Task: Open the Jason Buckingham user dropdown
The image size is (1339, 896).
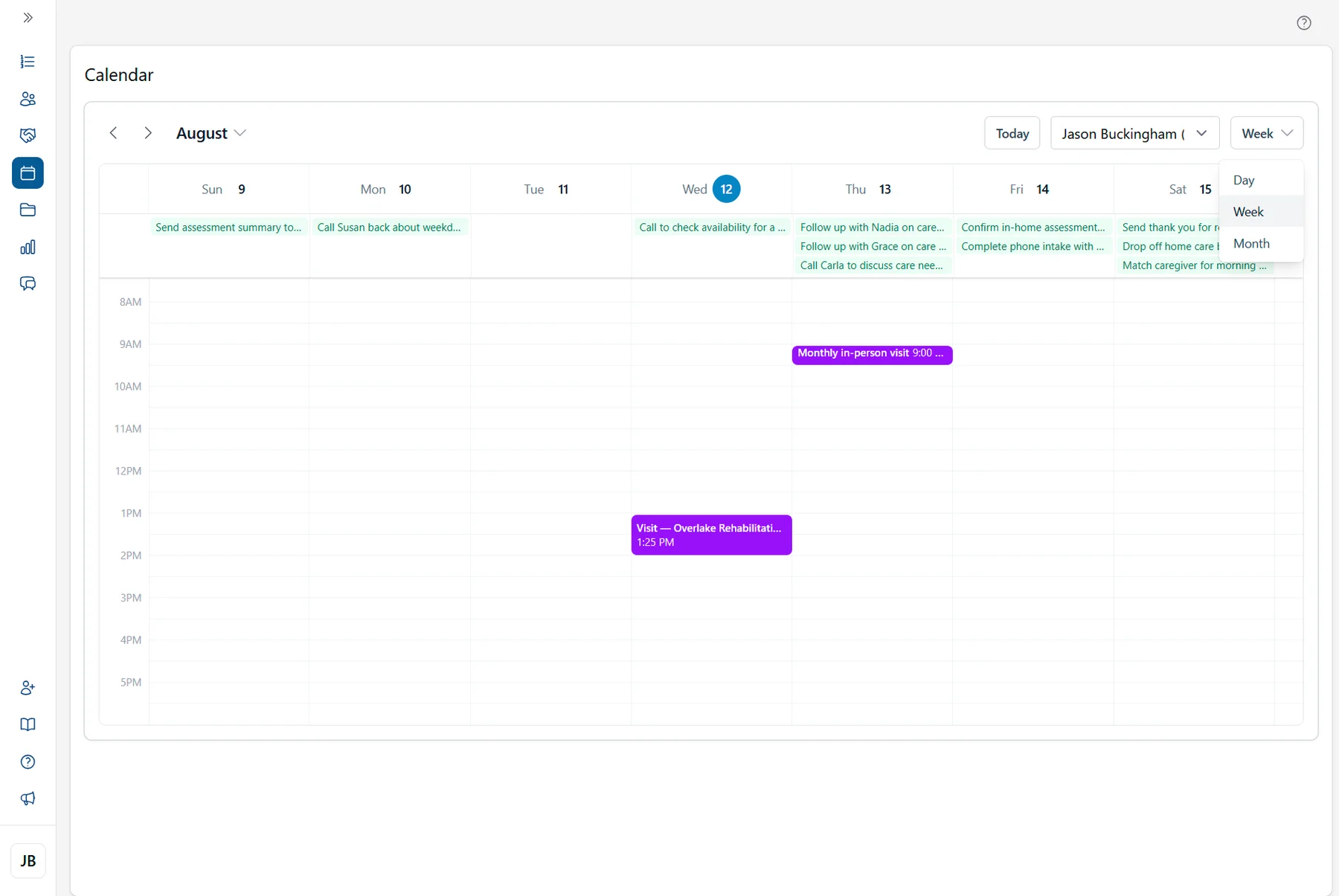Action: point(1134,133)
